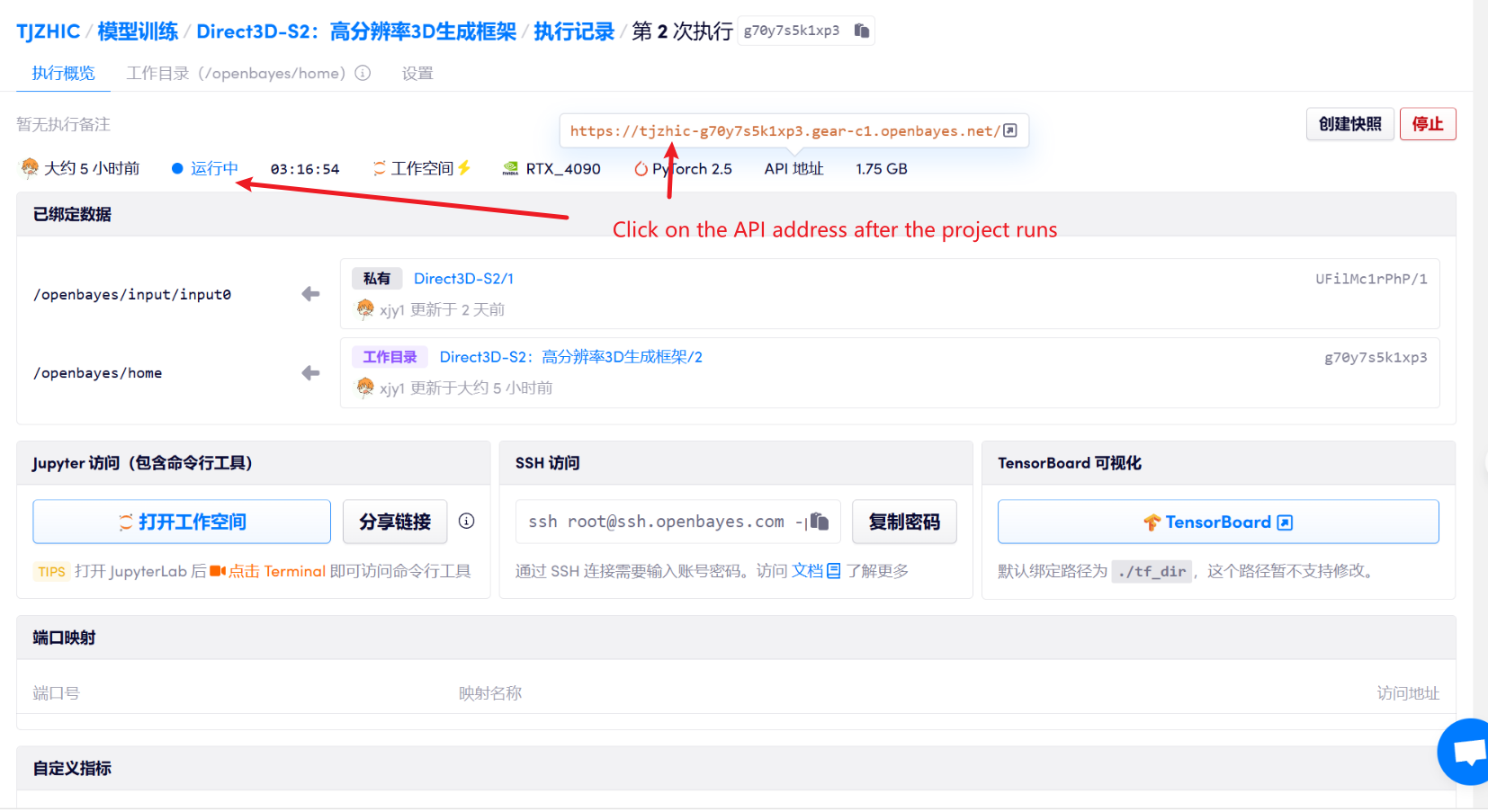Click info icon next to share link button
Viewport: 1488px width, 812px height.
click(x=466, y=521)
